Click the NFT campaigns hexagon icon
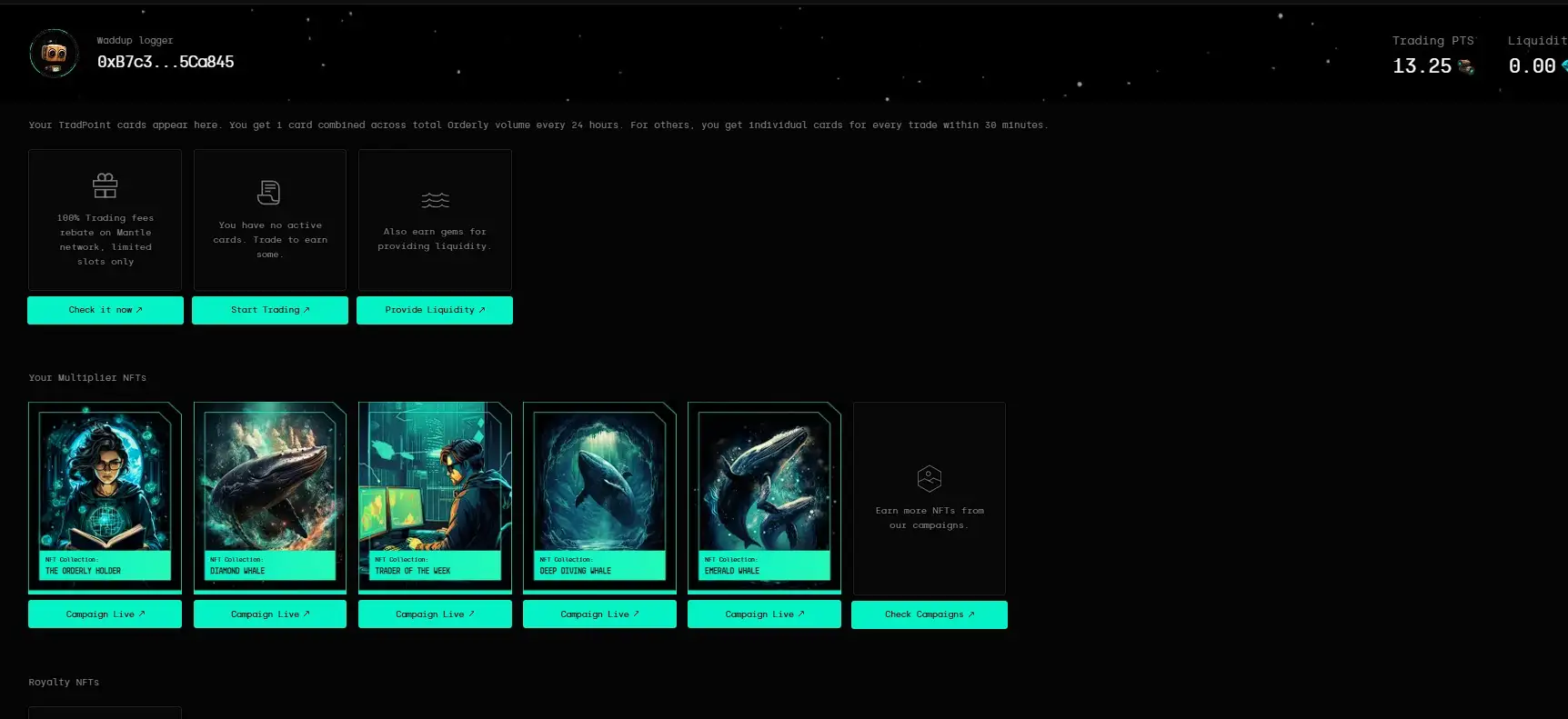The height and width of the screenshot is (719, 1568). point(929,478)
